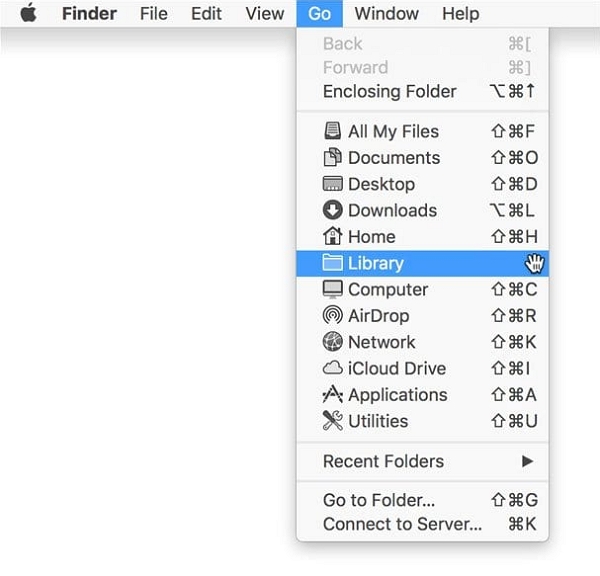
Task: Open the Finder menu
Action: coord(90,14)
